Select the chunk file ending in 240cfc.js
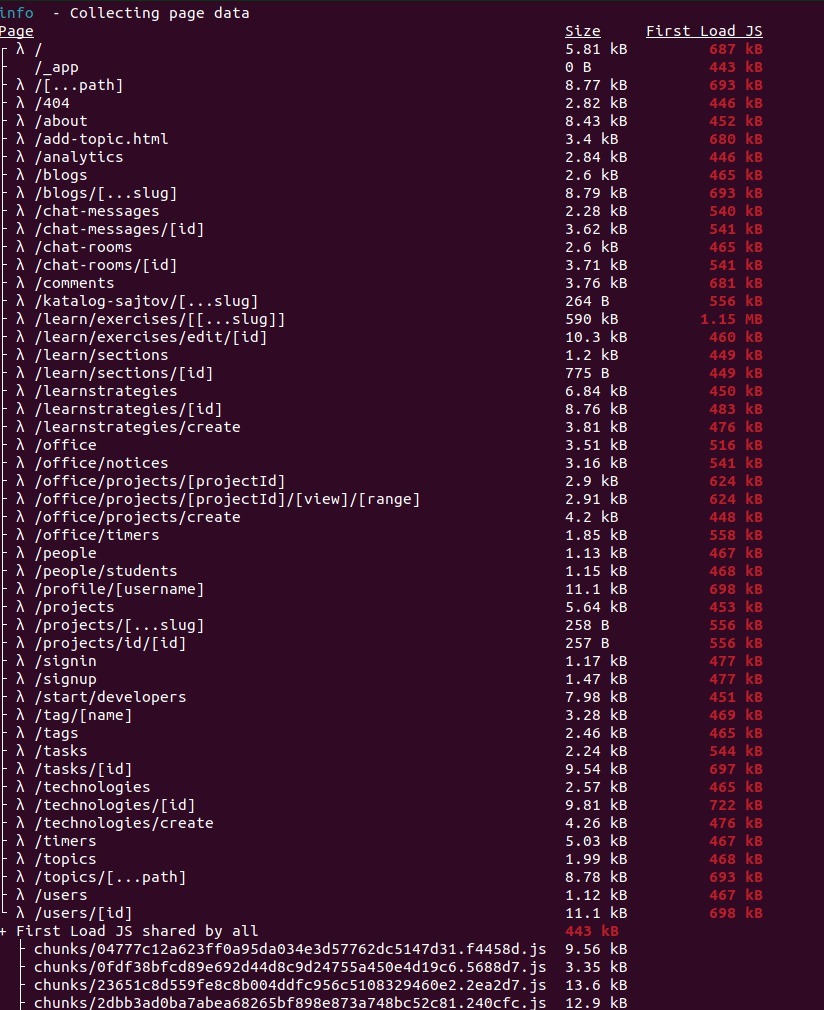The height and width of the screenshot is (1010, 824). pos(290,1003)
